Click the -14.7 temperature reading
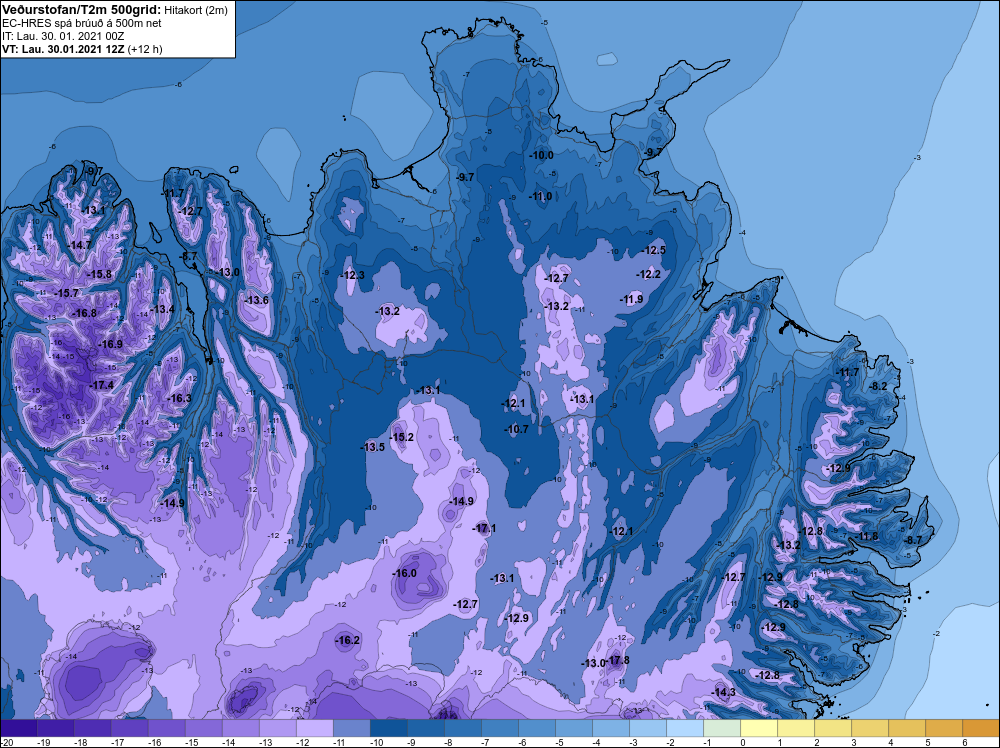This screenshot has width=1000, height=748. [x=80, y=245]
